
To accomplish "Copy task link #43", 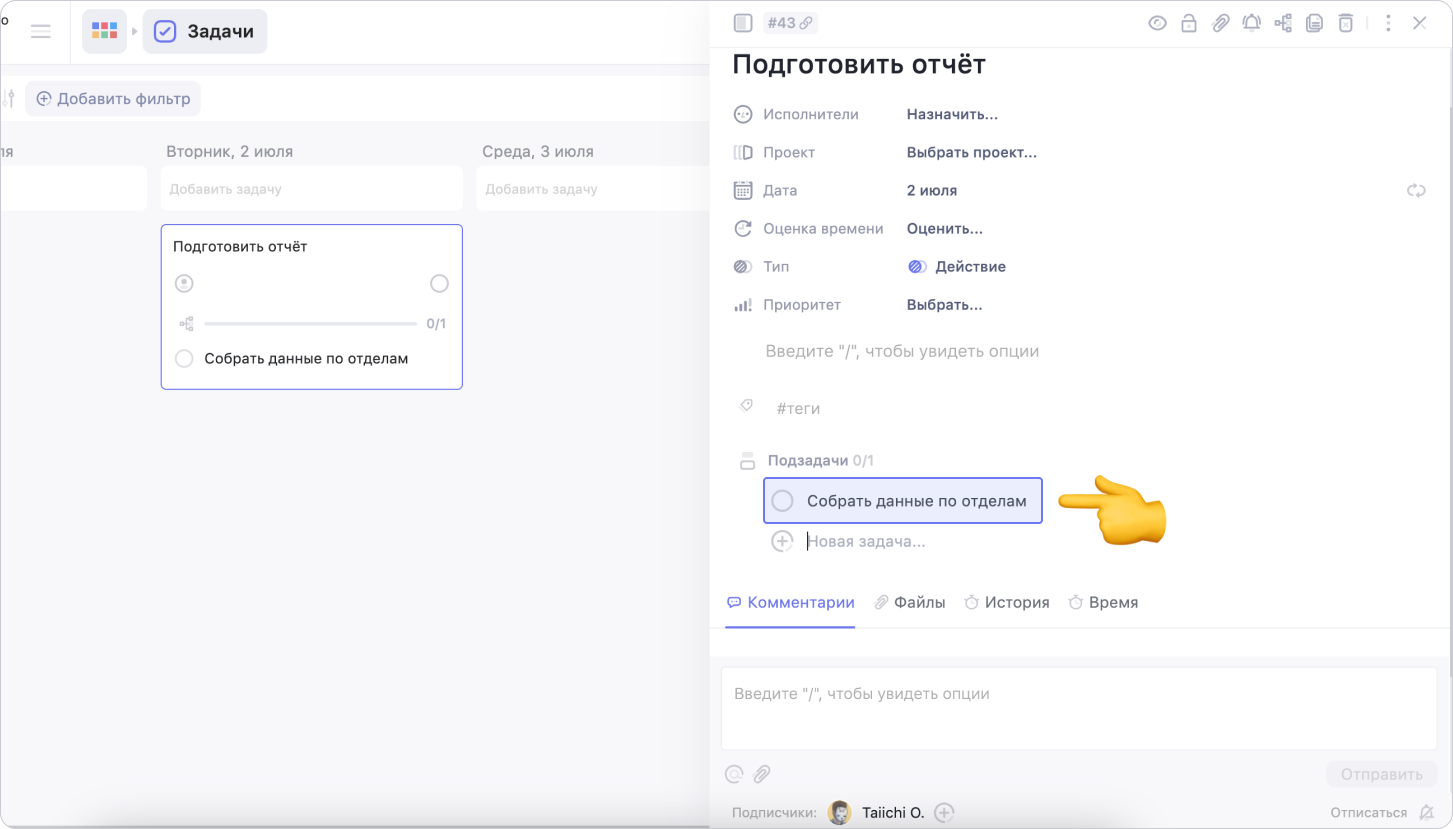I will tap(789, 23).
